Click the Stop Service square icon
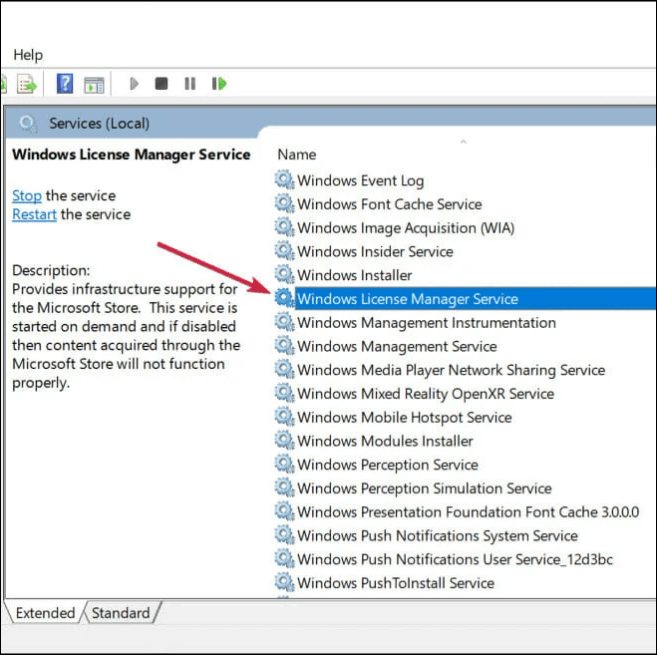This screenshot has height=655, width=657. 161,83
